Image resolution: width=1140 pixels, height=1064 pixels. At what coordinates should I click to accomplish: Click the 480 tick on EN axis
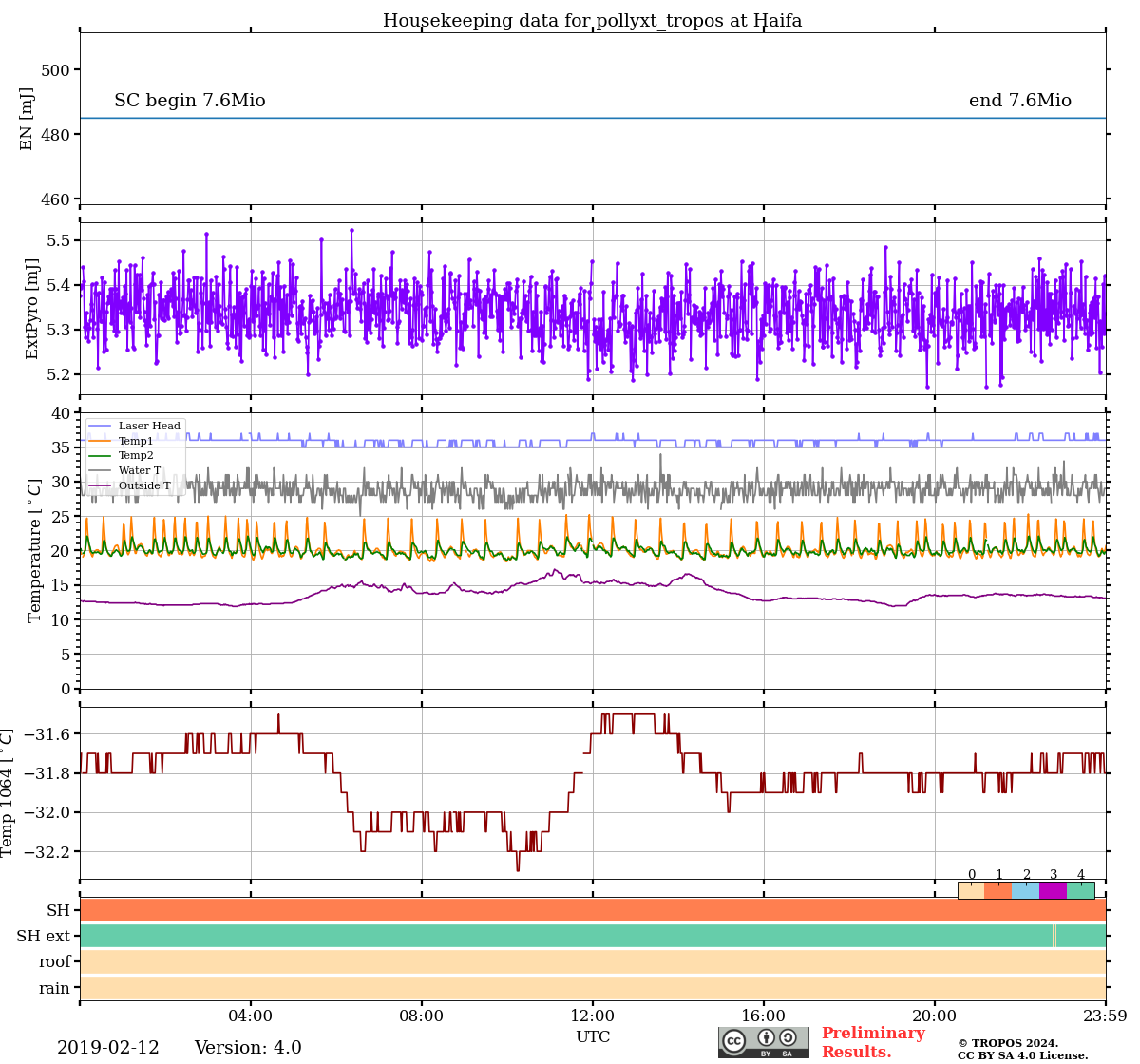coord(56,135)
